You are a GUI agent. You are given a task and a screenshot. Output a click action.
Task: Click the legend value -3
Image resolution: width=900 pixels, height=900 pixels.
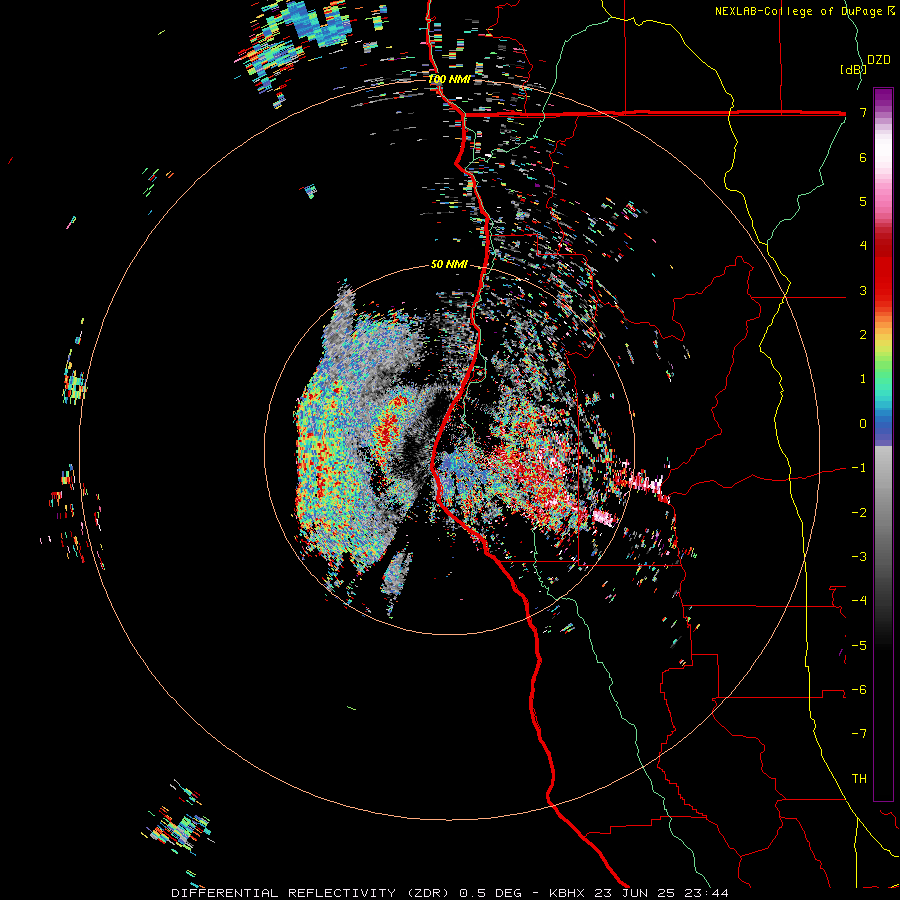[x=859, y=556]
